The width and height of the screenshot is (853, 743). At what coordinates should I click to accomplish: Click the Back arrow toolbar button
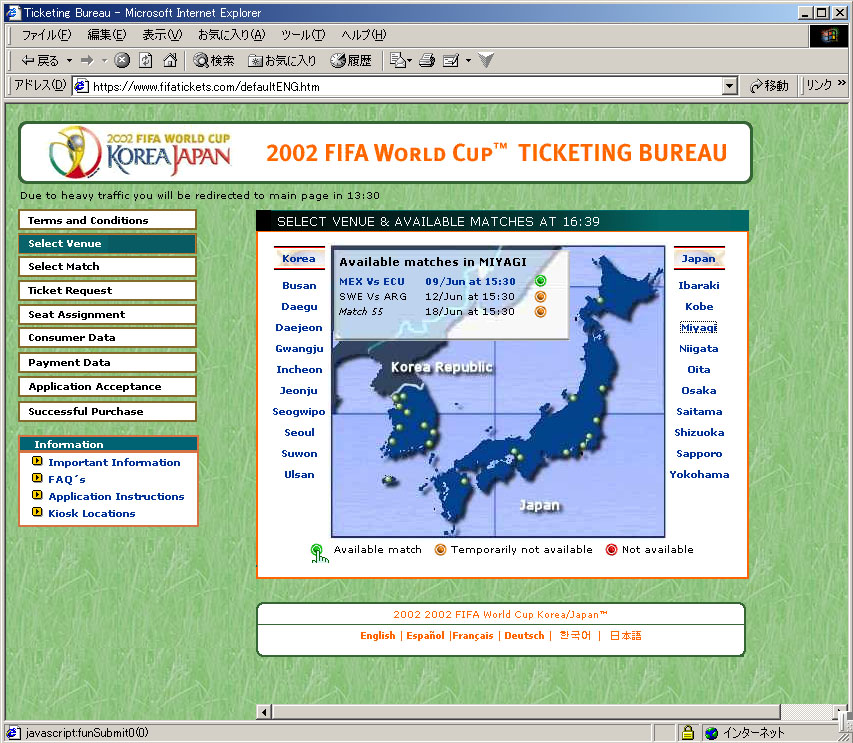(40, 60)
